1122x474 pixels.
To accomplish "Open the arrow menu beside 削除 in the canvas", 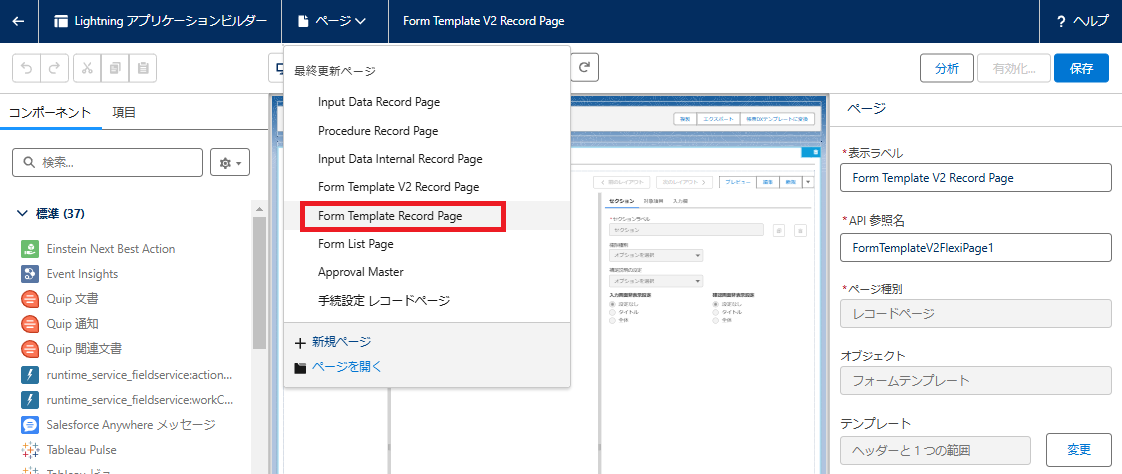I will pos(809,182).
